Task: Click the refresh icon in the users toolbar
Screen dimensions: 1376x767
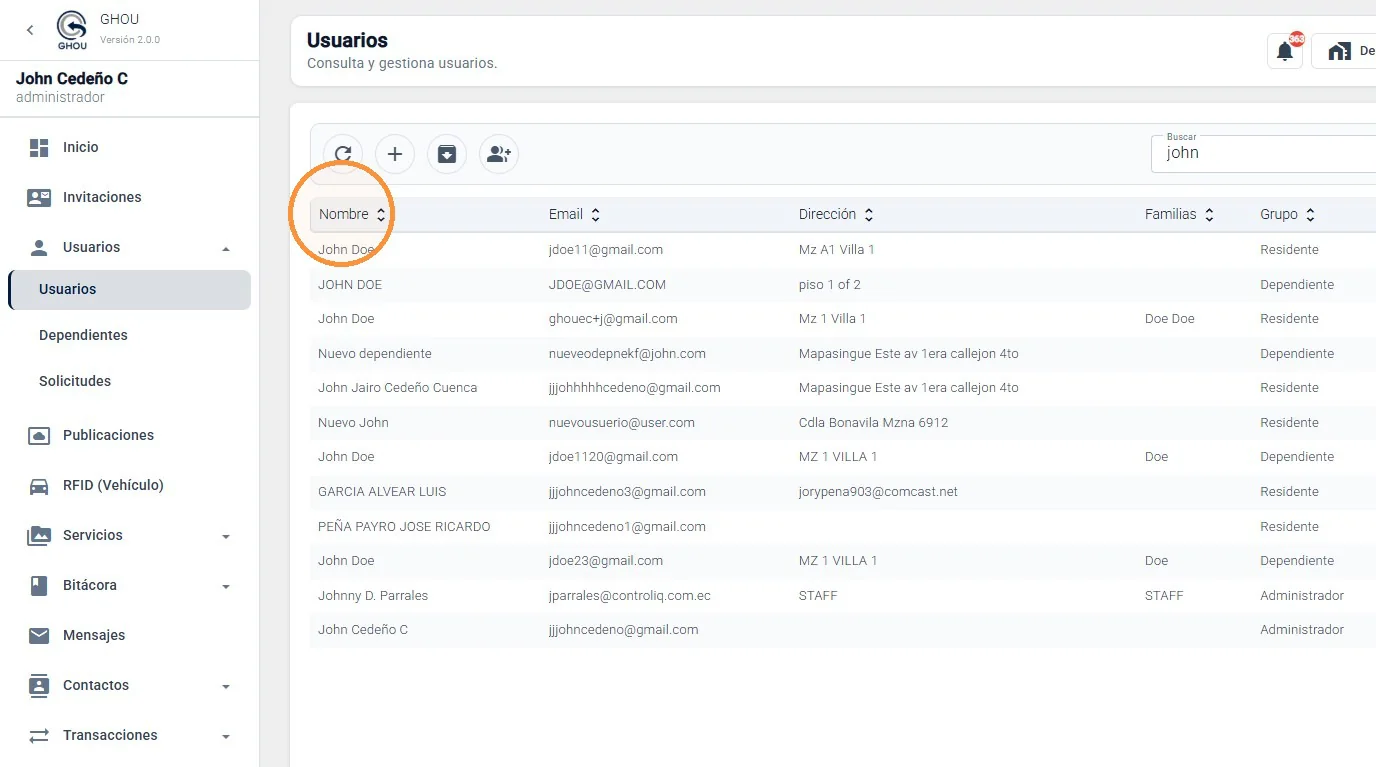Action: tap(343, 154)
